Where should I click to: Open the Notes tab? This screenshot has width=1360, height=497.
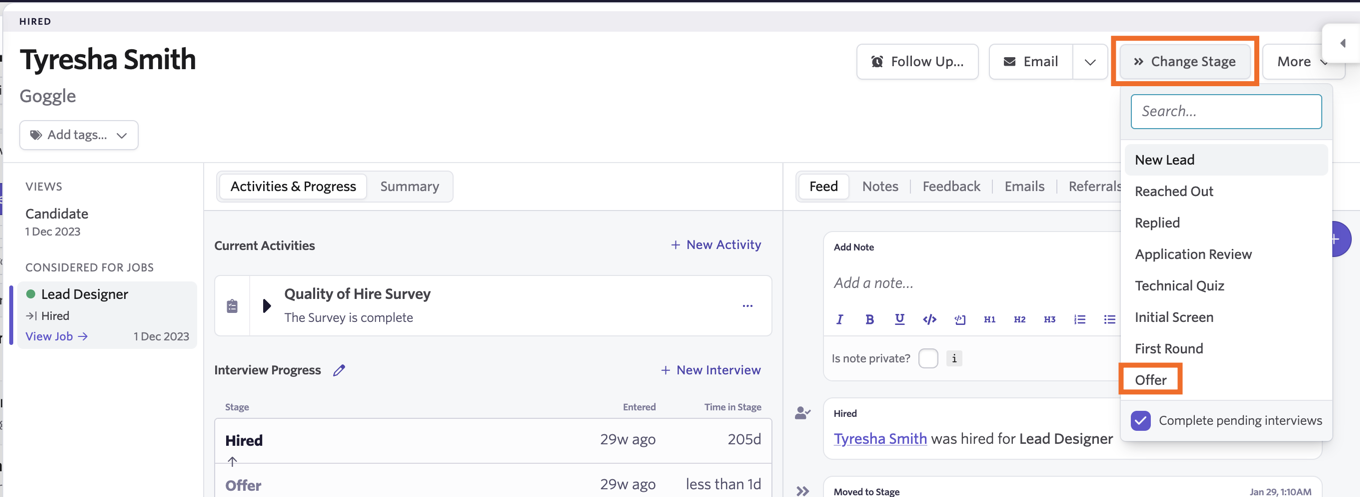click(x=880, y=187)
